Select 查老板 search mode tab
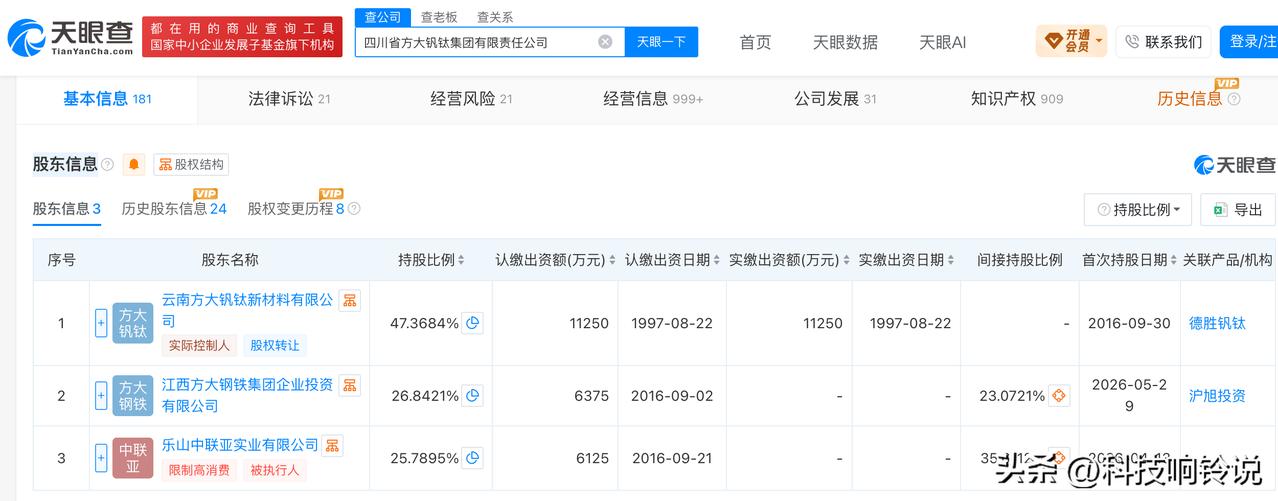Viewport: 1278px width, 501px height. tap(439, 17)
